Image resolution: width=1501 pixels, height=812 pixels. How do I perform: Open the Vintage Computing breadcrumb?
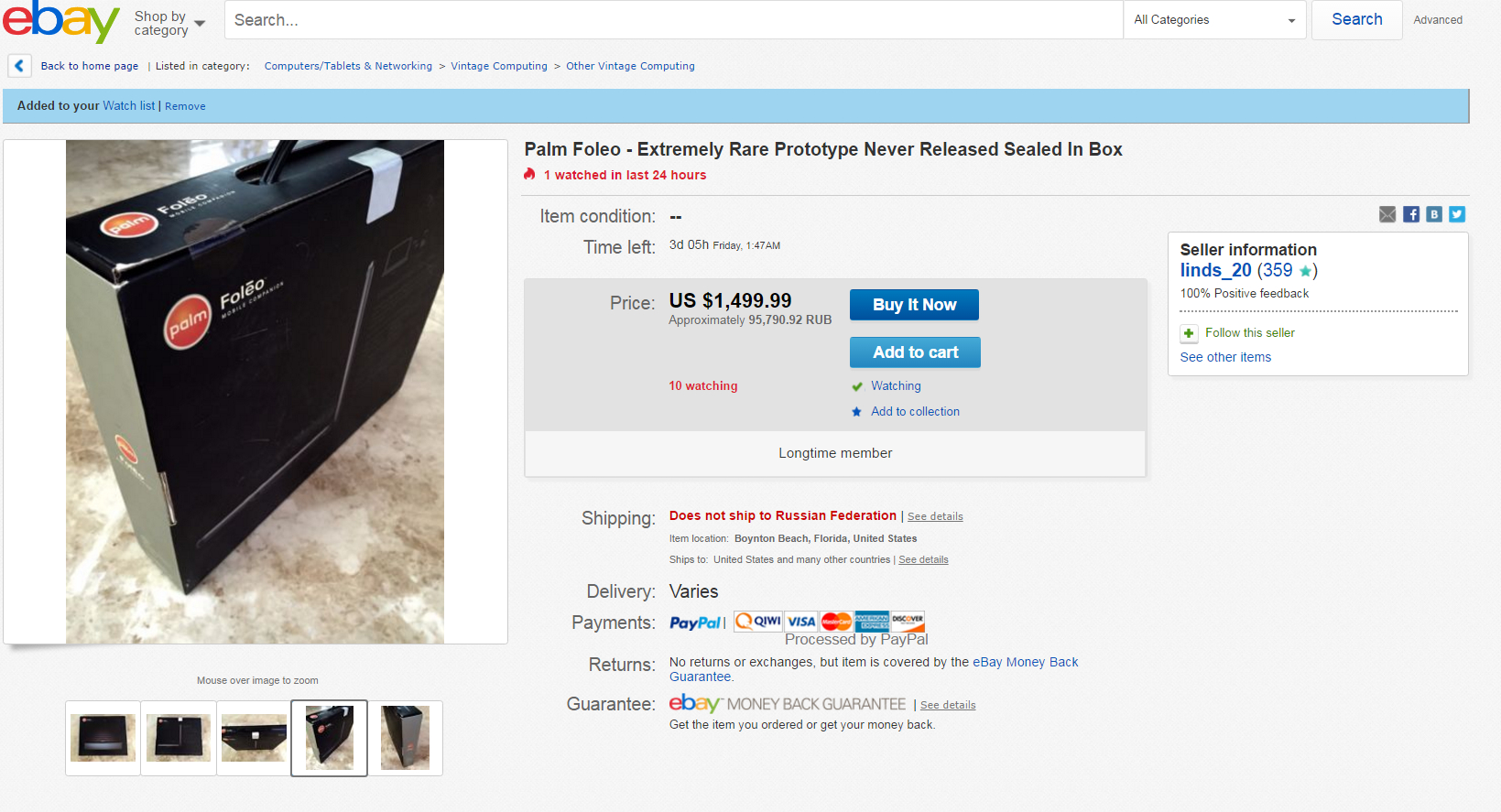click(x=499, y=66)
